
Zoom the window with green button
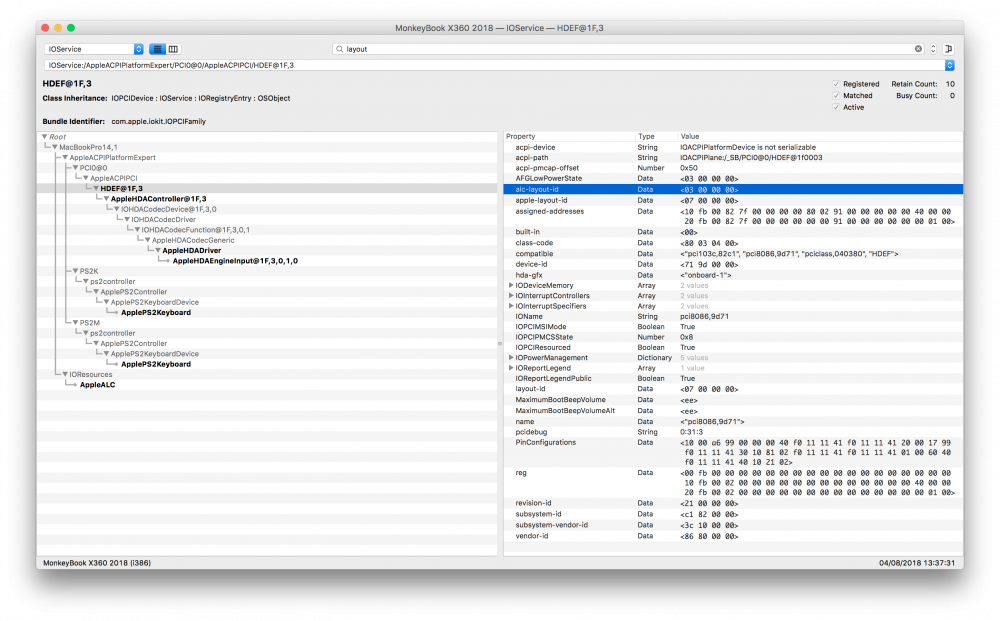(x=71, y=27)
